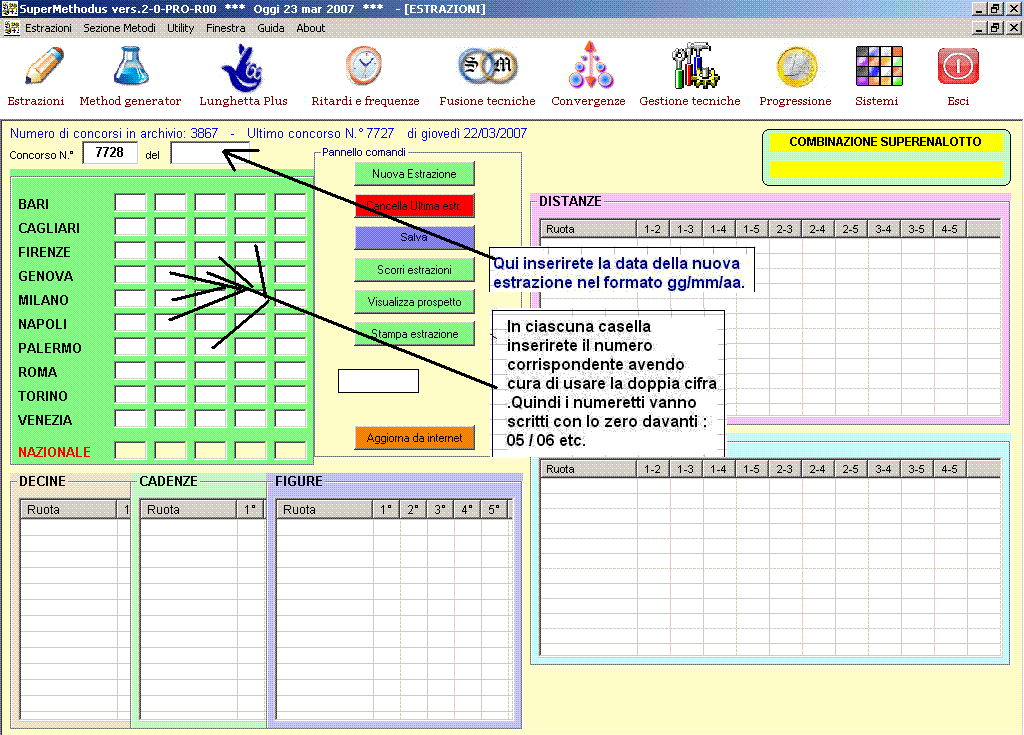
Task: Click the orange Aggiorna da internet button
Action: [414, 438]
